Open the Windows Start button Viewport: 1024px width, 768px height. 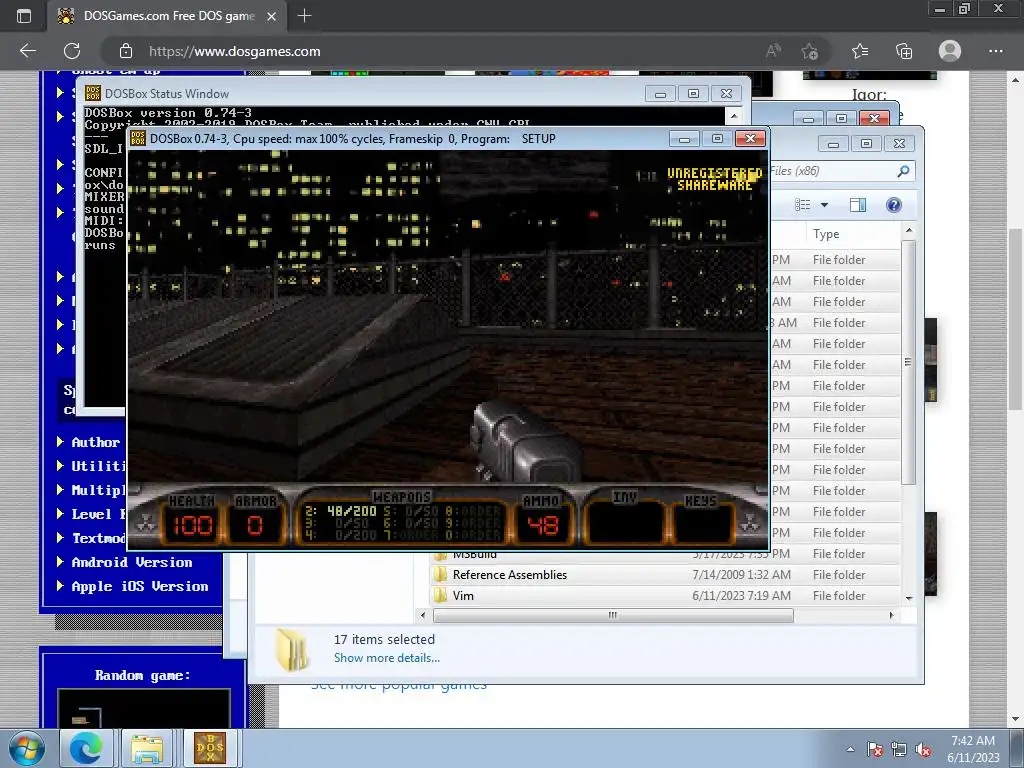coord(26,748)
